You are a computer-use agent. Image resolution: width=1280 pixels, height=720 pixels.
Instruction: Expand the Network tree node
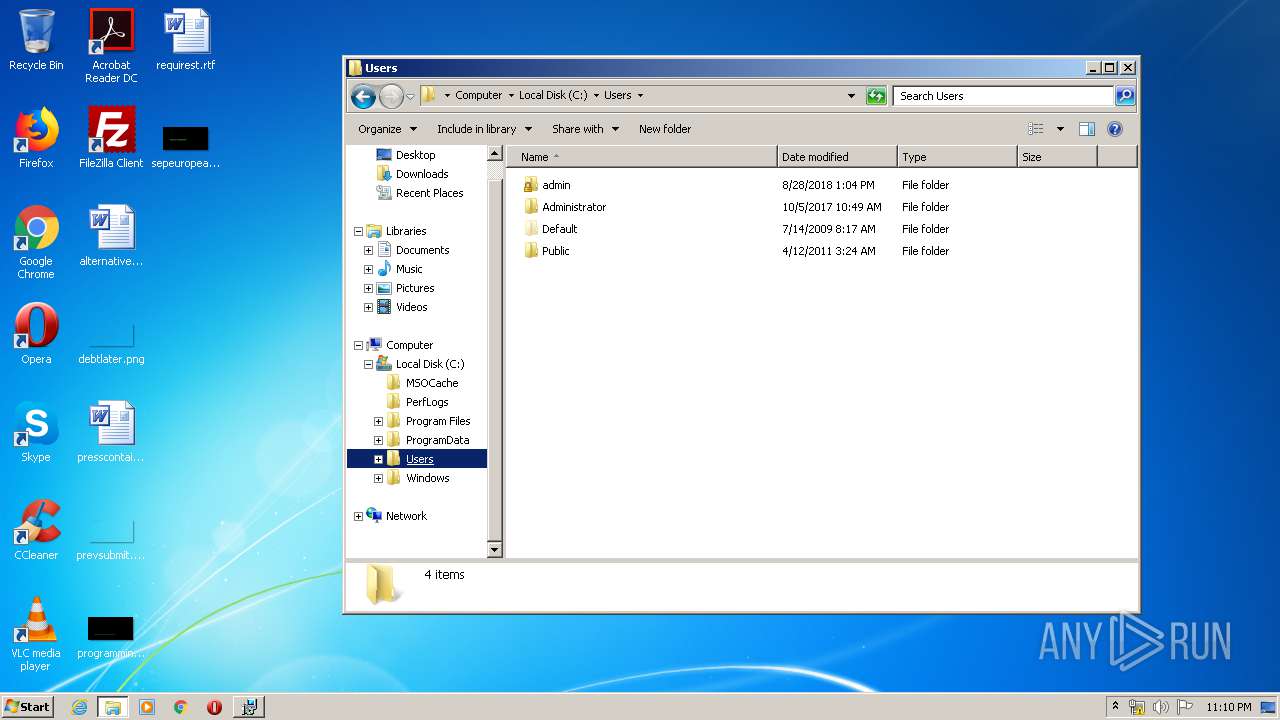click(x=358, y=516)
